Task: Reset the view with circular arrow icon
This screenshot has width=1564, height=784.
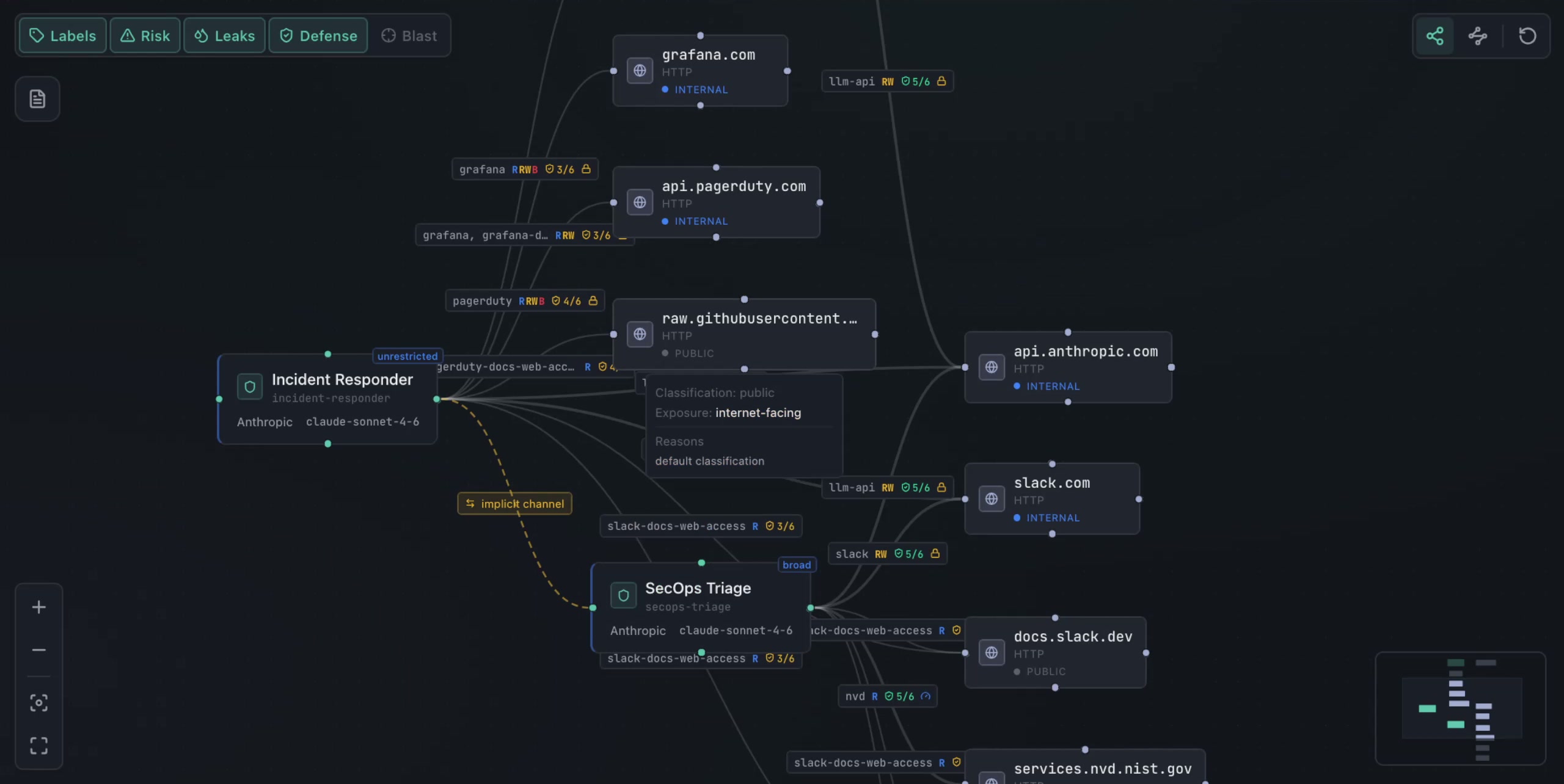Action: click(1527, 35)
